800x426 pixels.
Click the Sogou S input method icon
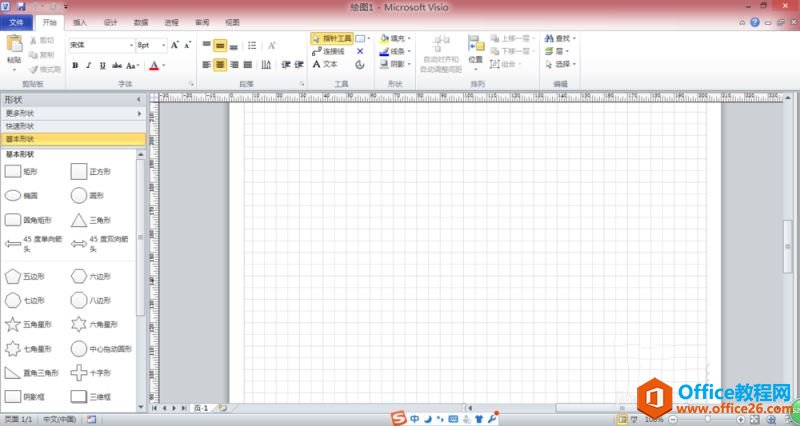coord(398,419)
